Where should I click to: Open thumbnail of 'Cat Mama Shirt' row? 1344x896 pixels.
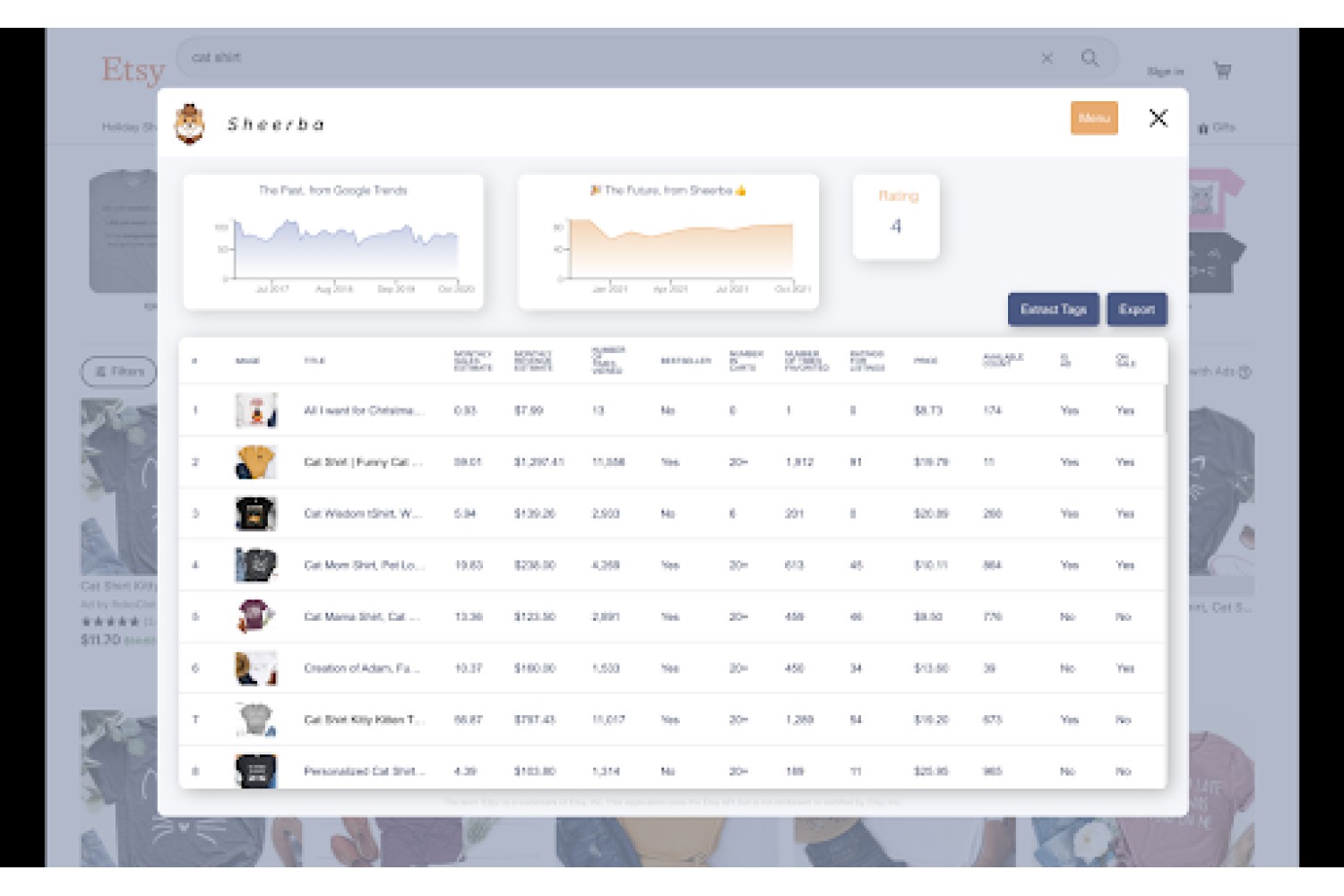point(256,616)
